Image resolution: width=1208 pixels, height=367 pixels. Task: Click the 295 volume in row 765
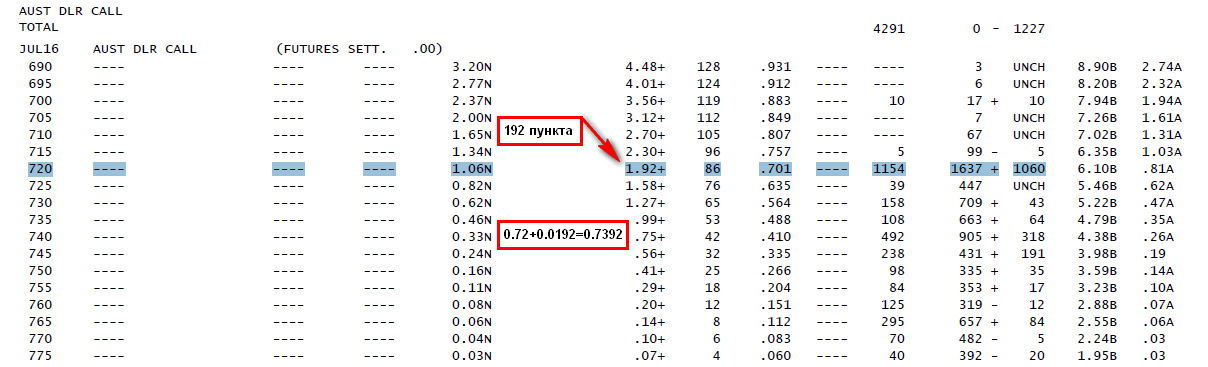(893, 321)
